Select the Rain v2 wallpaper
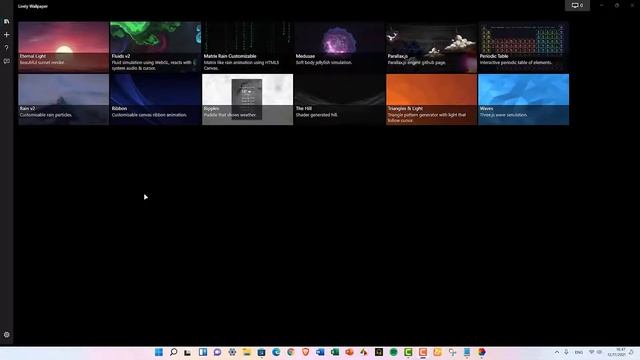 (63, 99)
